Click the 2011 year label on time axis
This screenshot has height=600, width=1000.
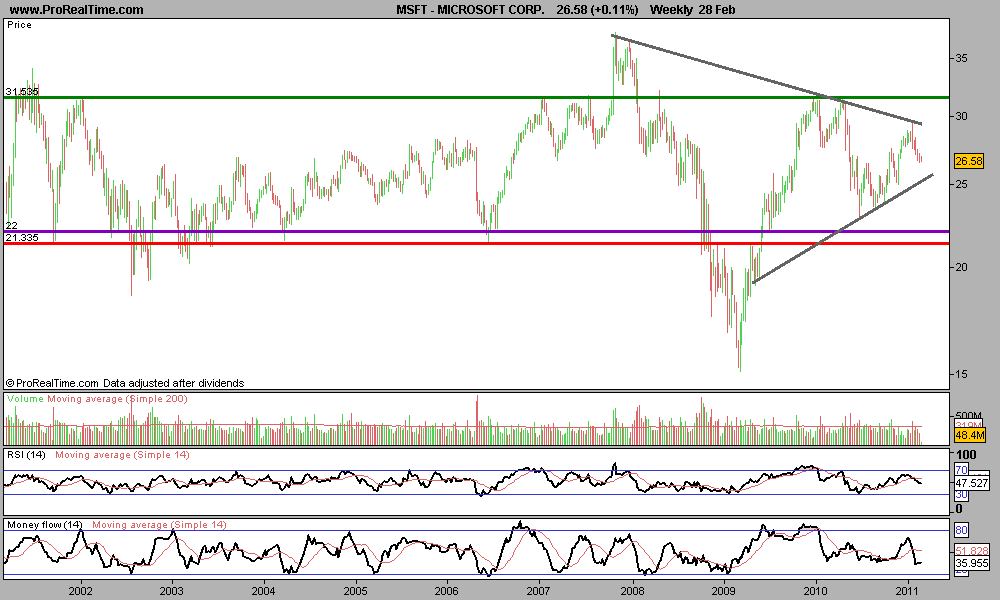pos(908,590)
